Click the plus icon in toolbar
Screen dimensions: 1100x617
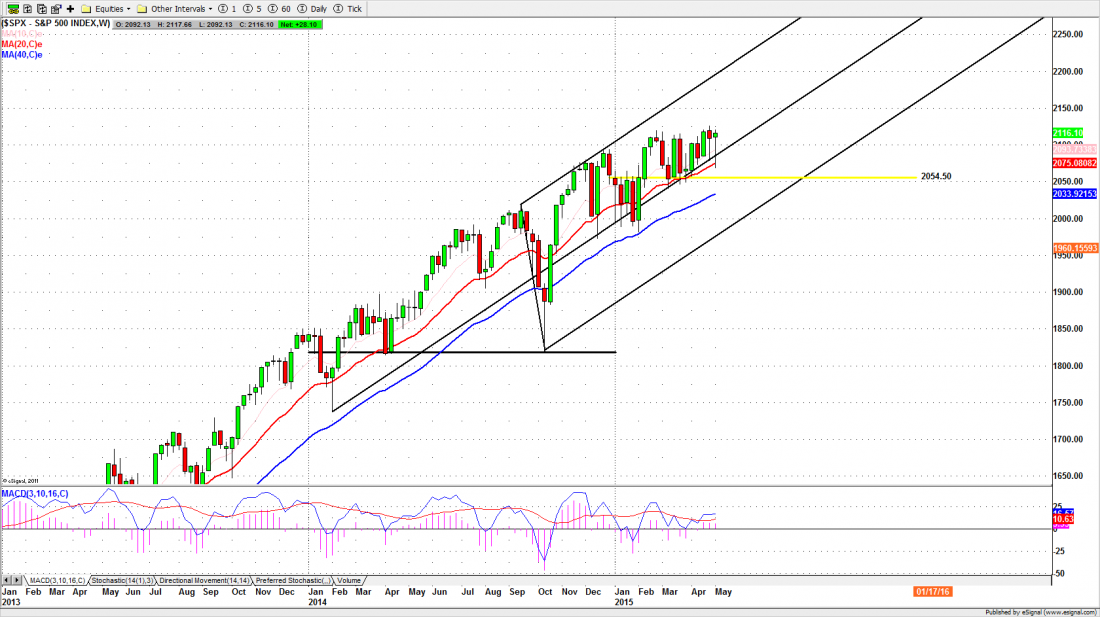point(70,8)
